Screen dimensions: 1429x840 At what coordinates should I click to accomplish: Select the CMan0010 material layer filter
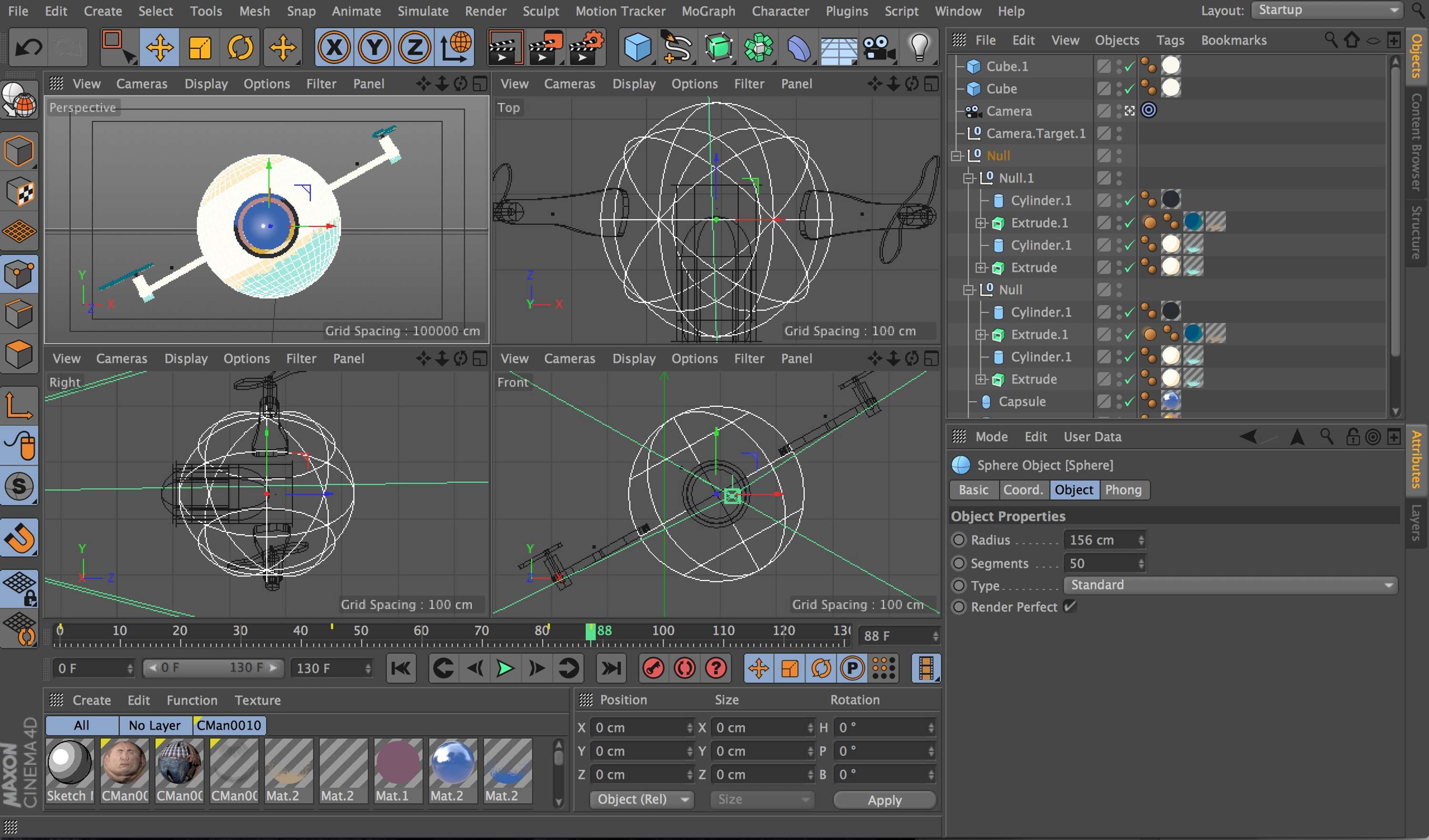[229, 725]
